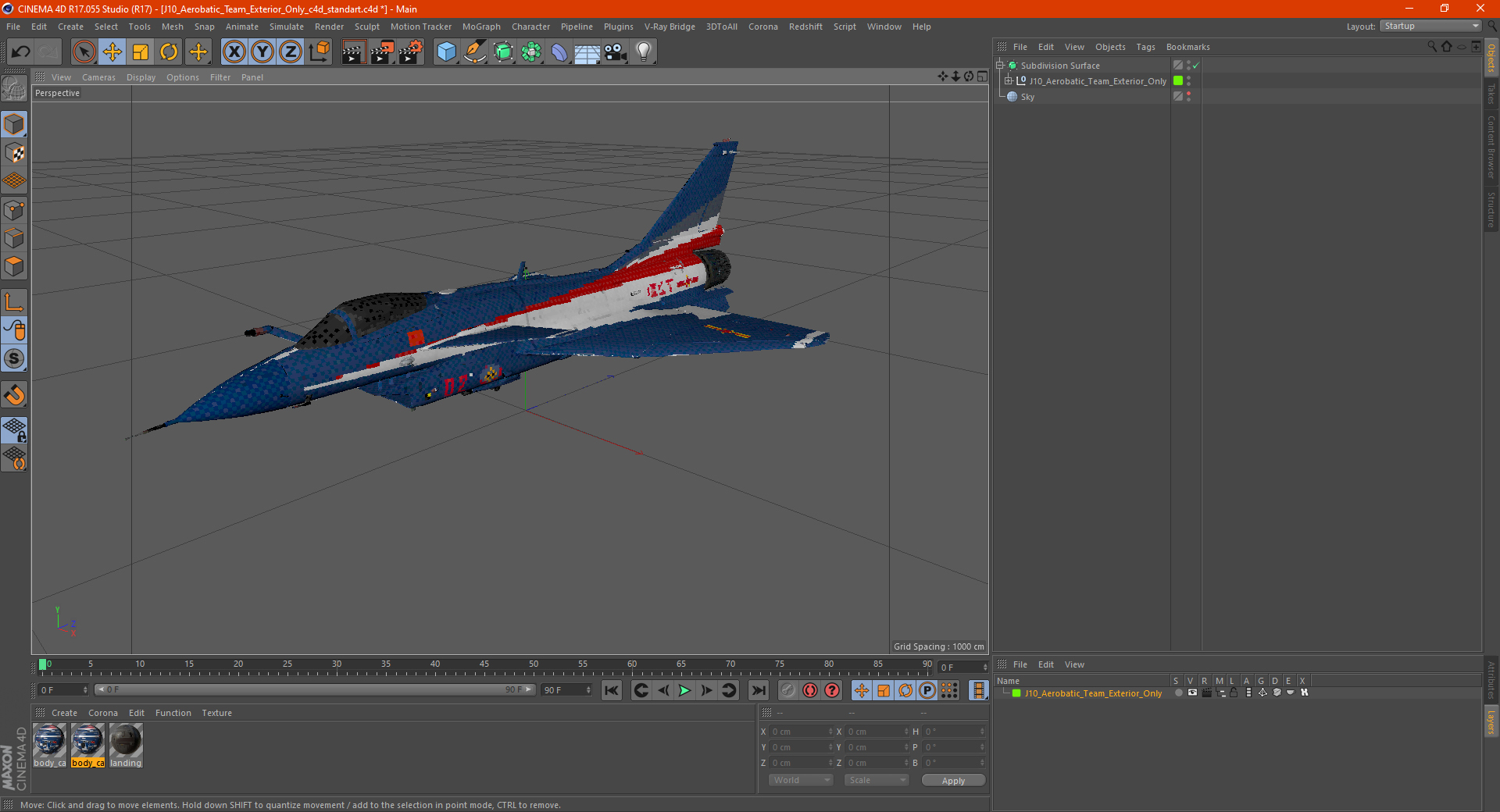The width and height of the screenshot is (1500, 812).
Task: Open the vertical Content Browser tab
Action: pyautogui.click(x=1491, y=147)
